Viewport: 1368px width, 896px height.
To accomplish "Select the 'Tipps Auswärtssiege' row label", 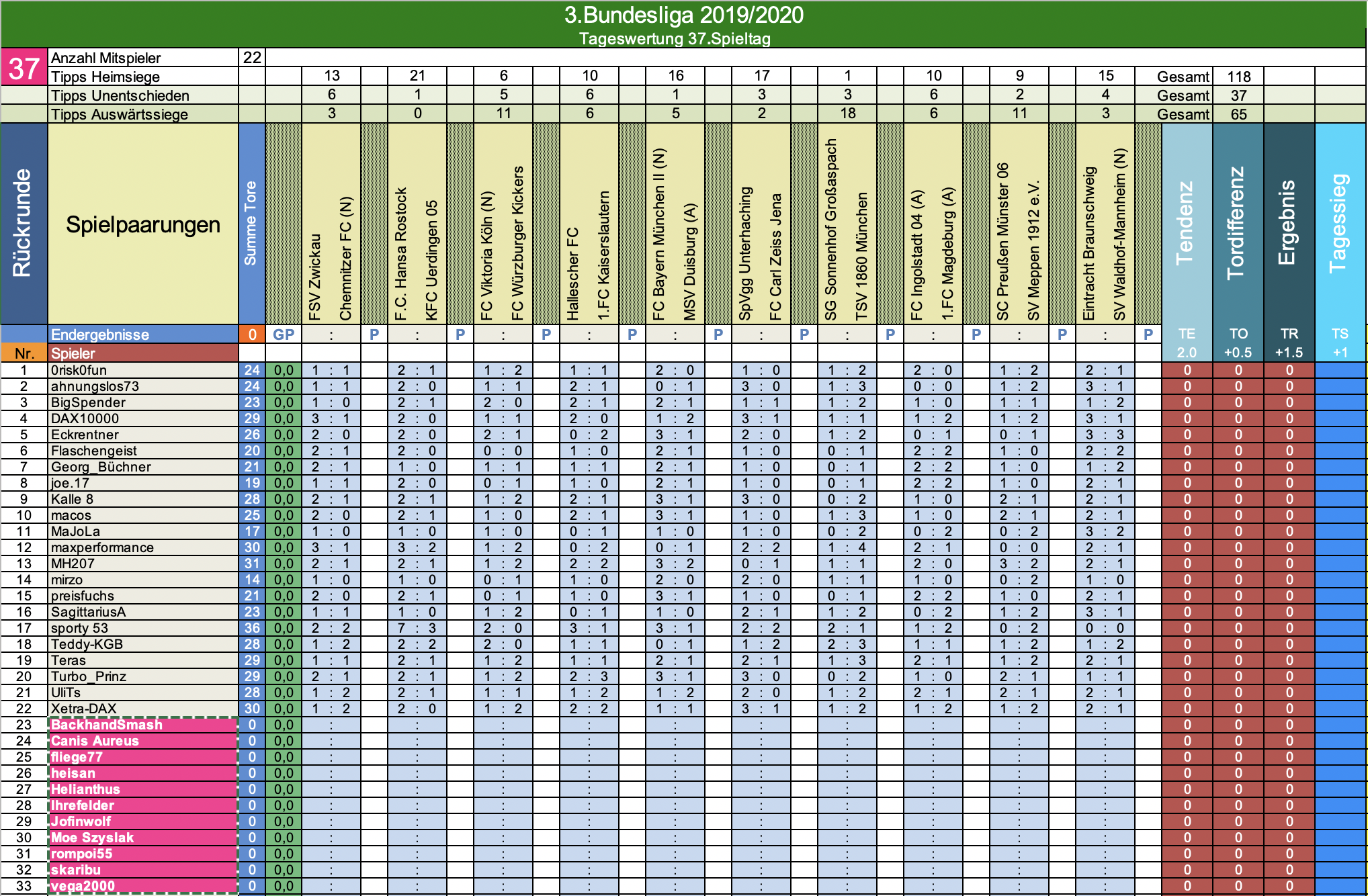I will point(120,114).
